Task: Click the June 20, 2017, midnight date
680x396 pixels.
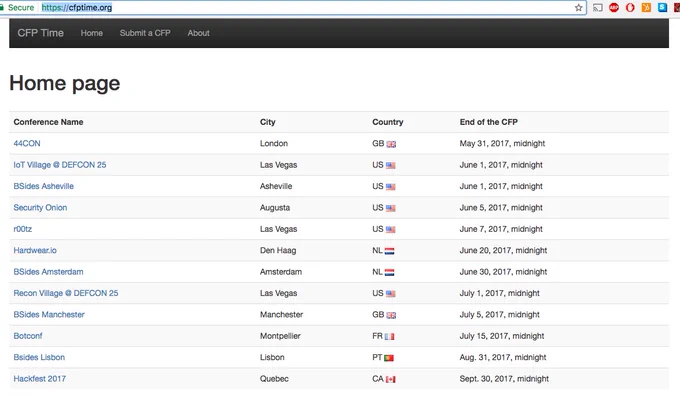Action: coord(503,250)
